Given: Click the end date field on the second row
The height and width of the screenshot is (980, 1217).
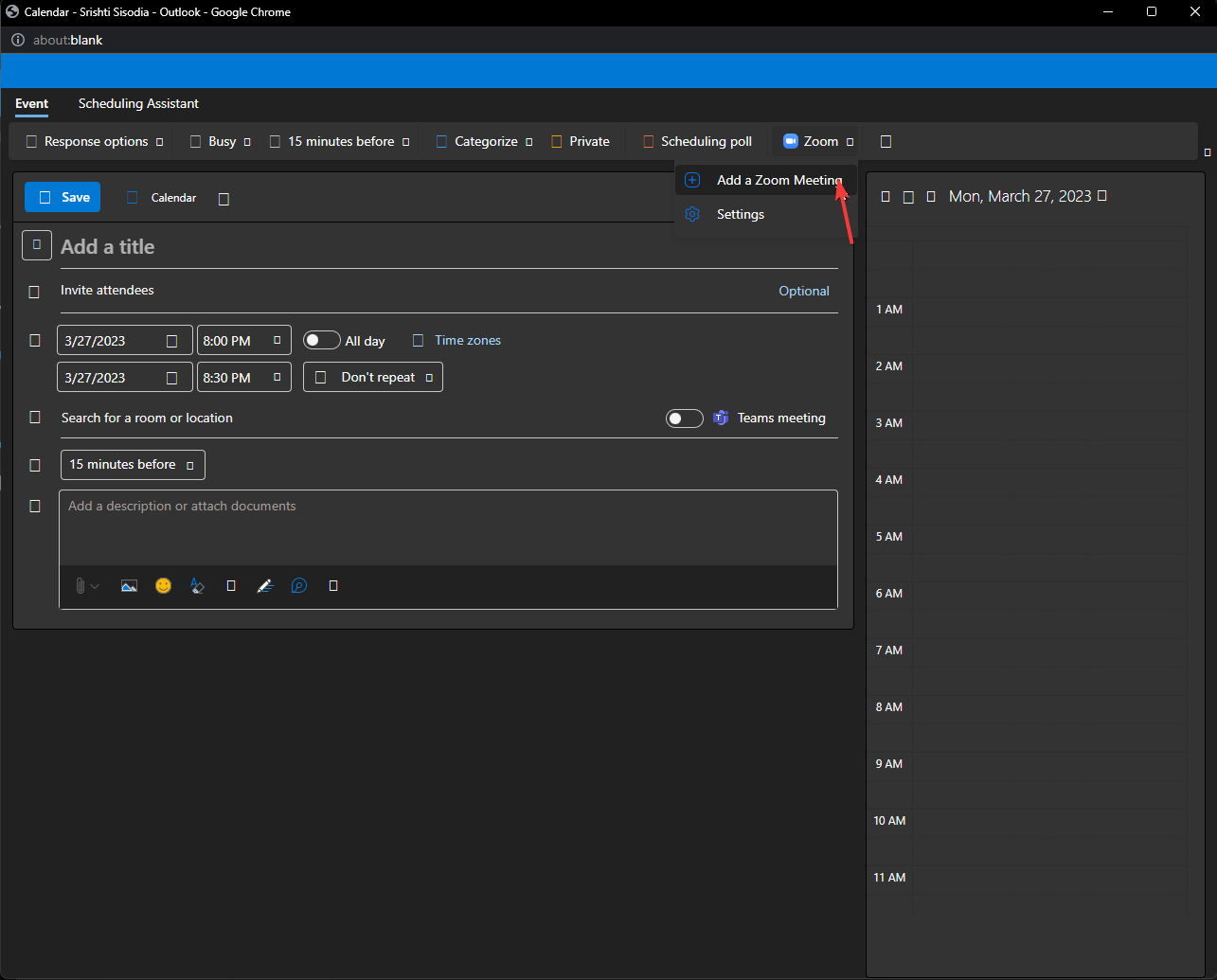Looking at the screenshot, I should click(x=125, y=377).
